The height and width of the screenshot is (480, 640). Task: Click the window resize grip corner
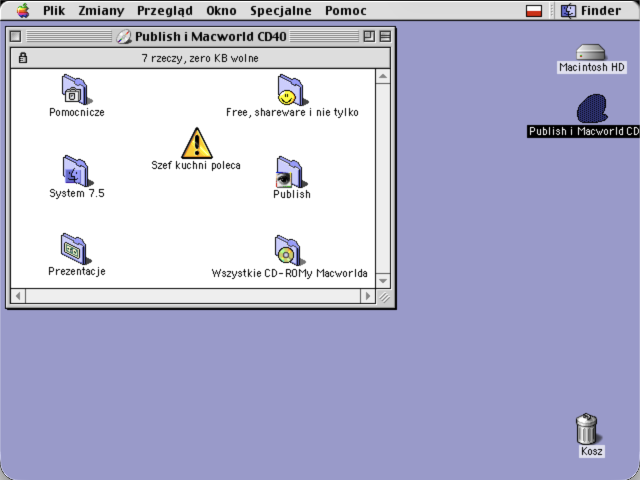click(x=384, y=297)
